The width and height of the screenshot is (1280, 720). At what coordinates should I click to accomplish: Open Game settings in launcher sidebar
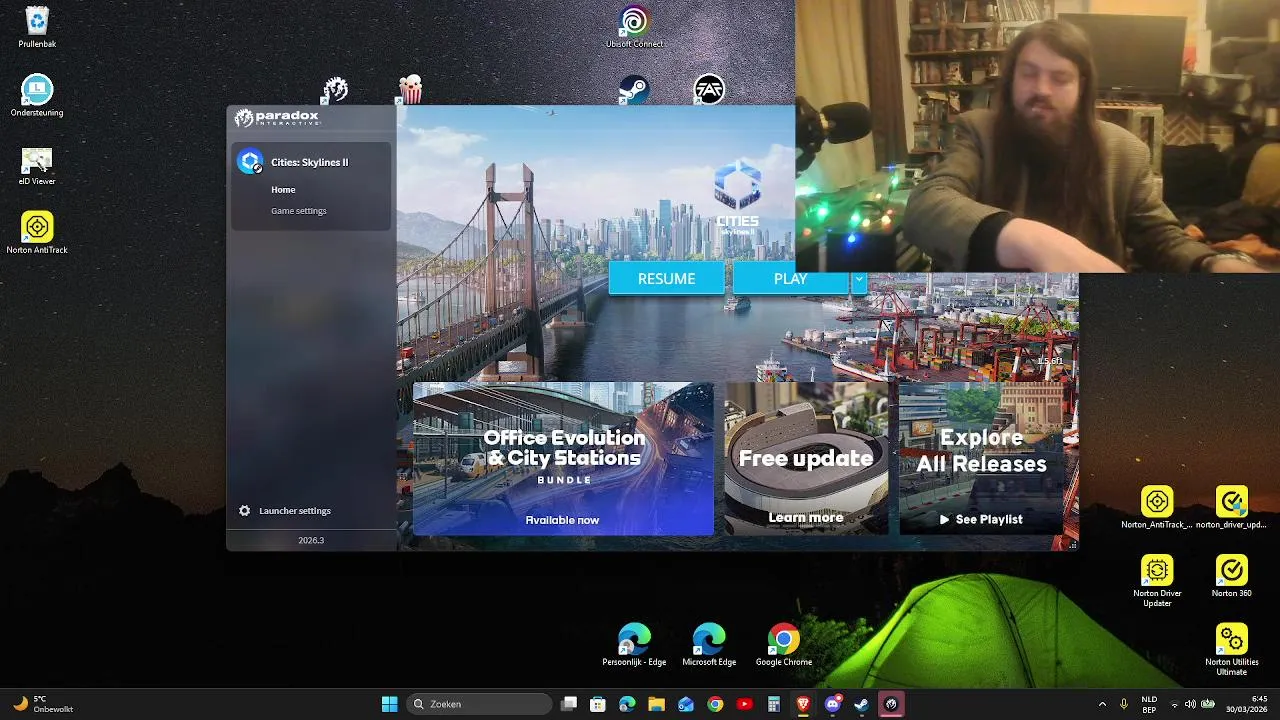coord(298,211)
